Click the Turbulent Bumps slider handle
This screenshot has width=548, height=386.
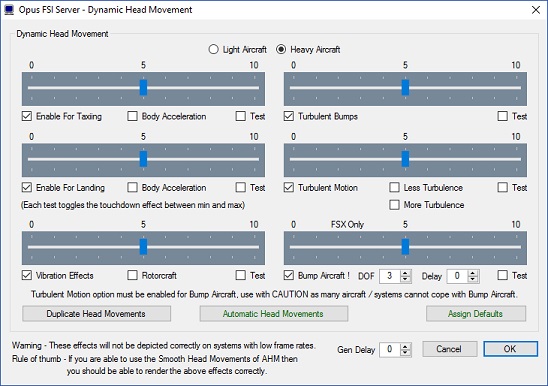[405, 87]
